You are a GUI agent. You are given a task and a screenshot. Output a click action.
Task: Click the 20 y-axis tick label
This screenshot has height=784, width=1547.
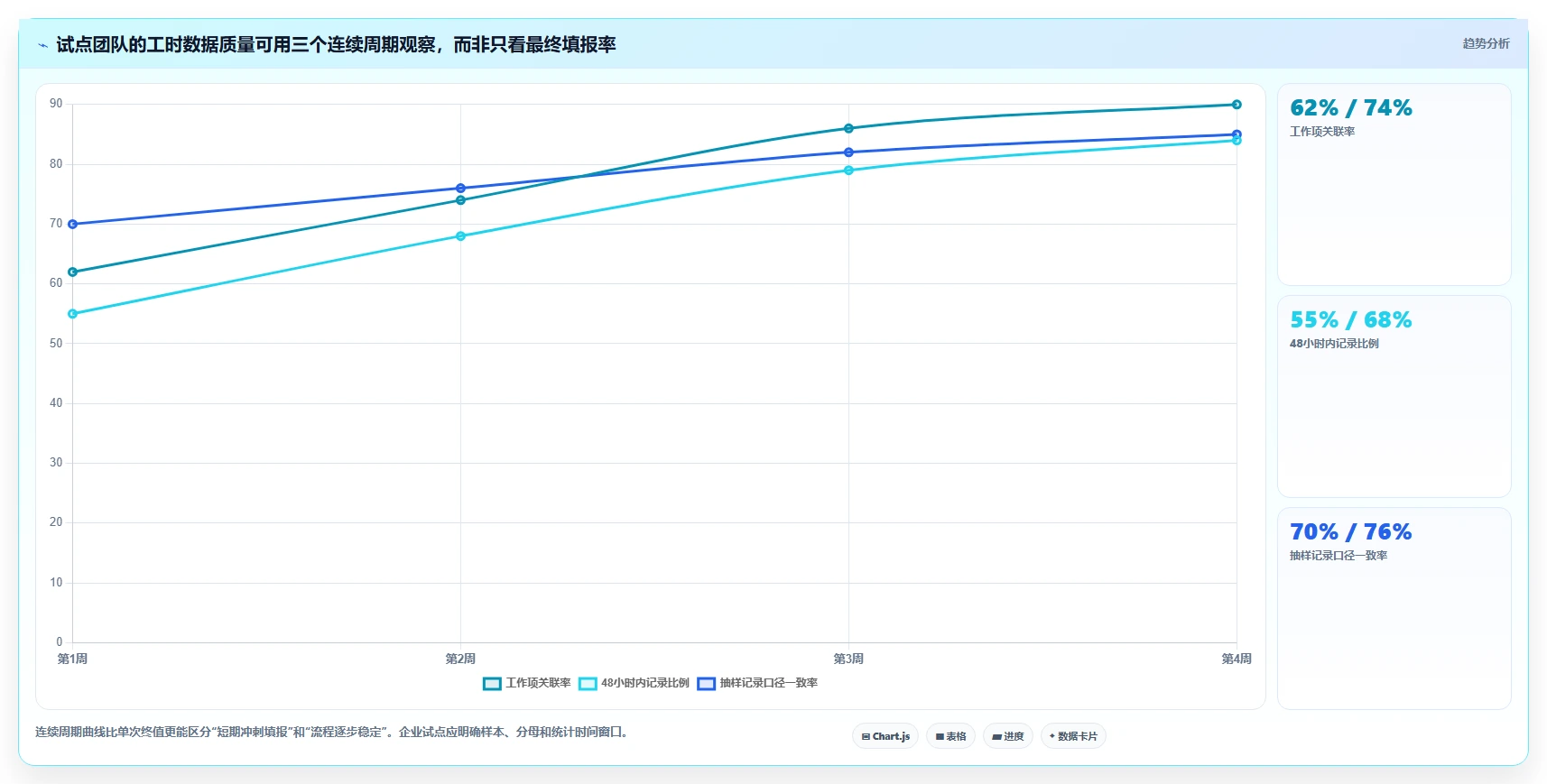click(56, 522)
